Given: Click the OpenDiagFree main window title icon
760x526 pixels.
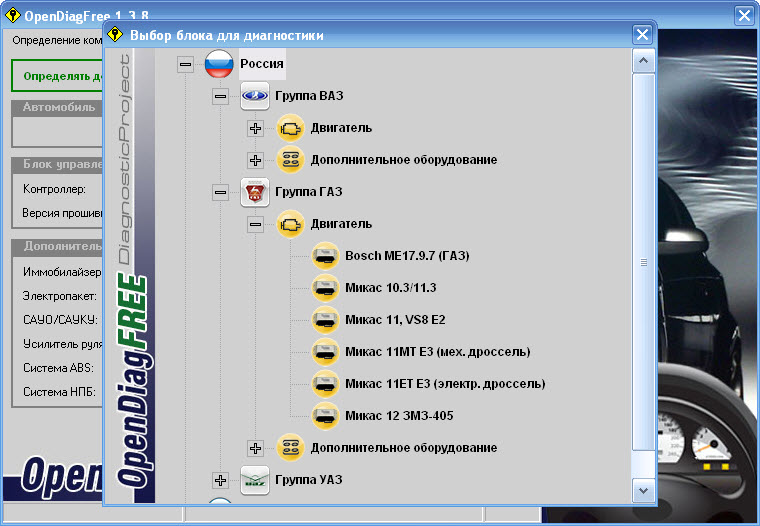Looking at the screenshot, I should click(12, 15).
